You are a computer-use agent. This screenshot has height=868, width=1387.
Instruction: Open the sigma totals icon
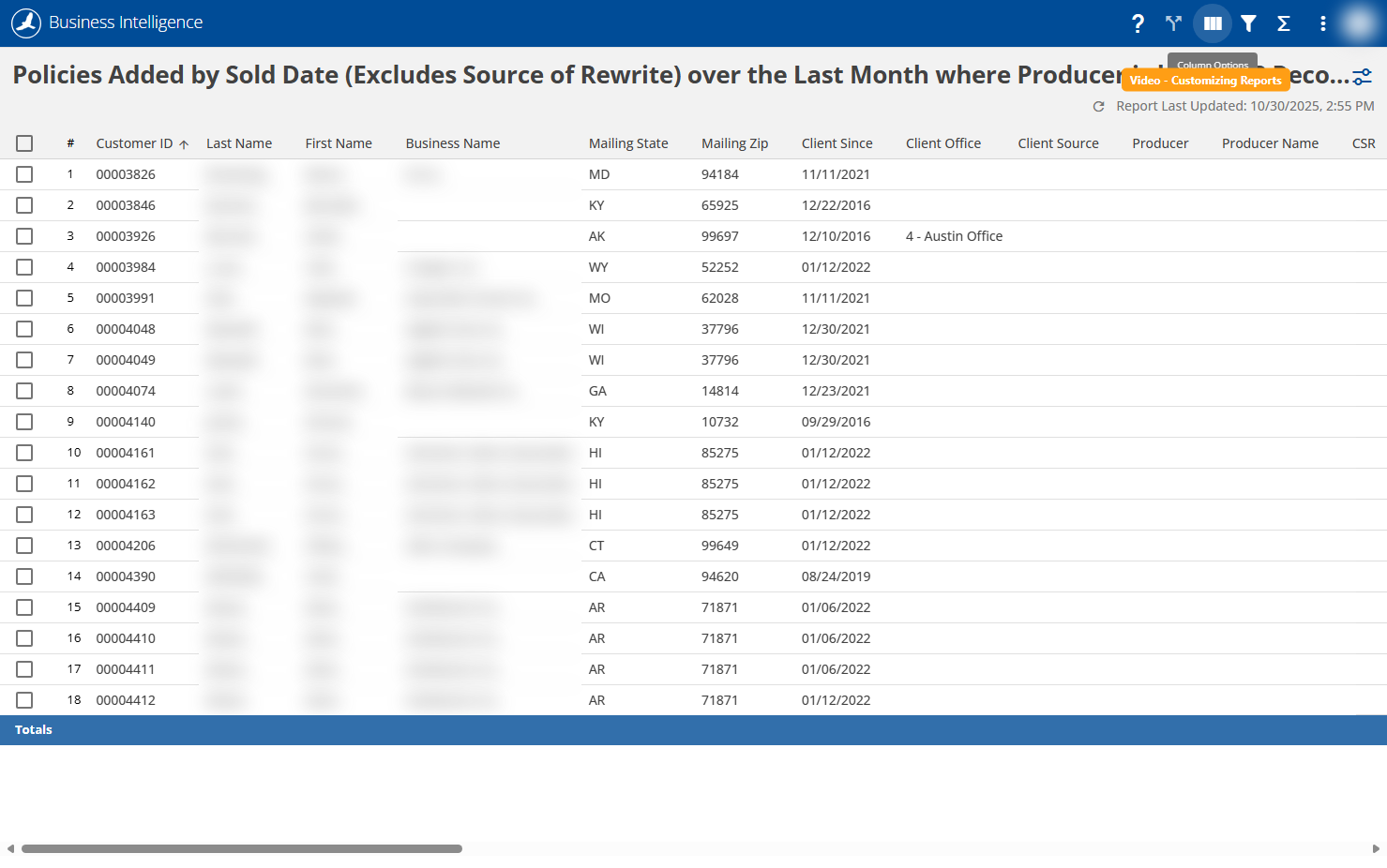tap(1284, 23)
